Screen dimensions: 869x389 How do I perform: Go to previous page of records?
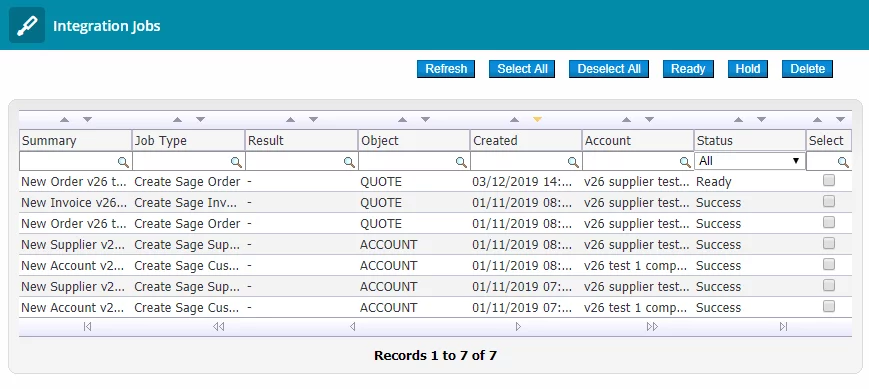[x=352, y=327]
